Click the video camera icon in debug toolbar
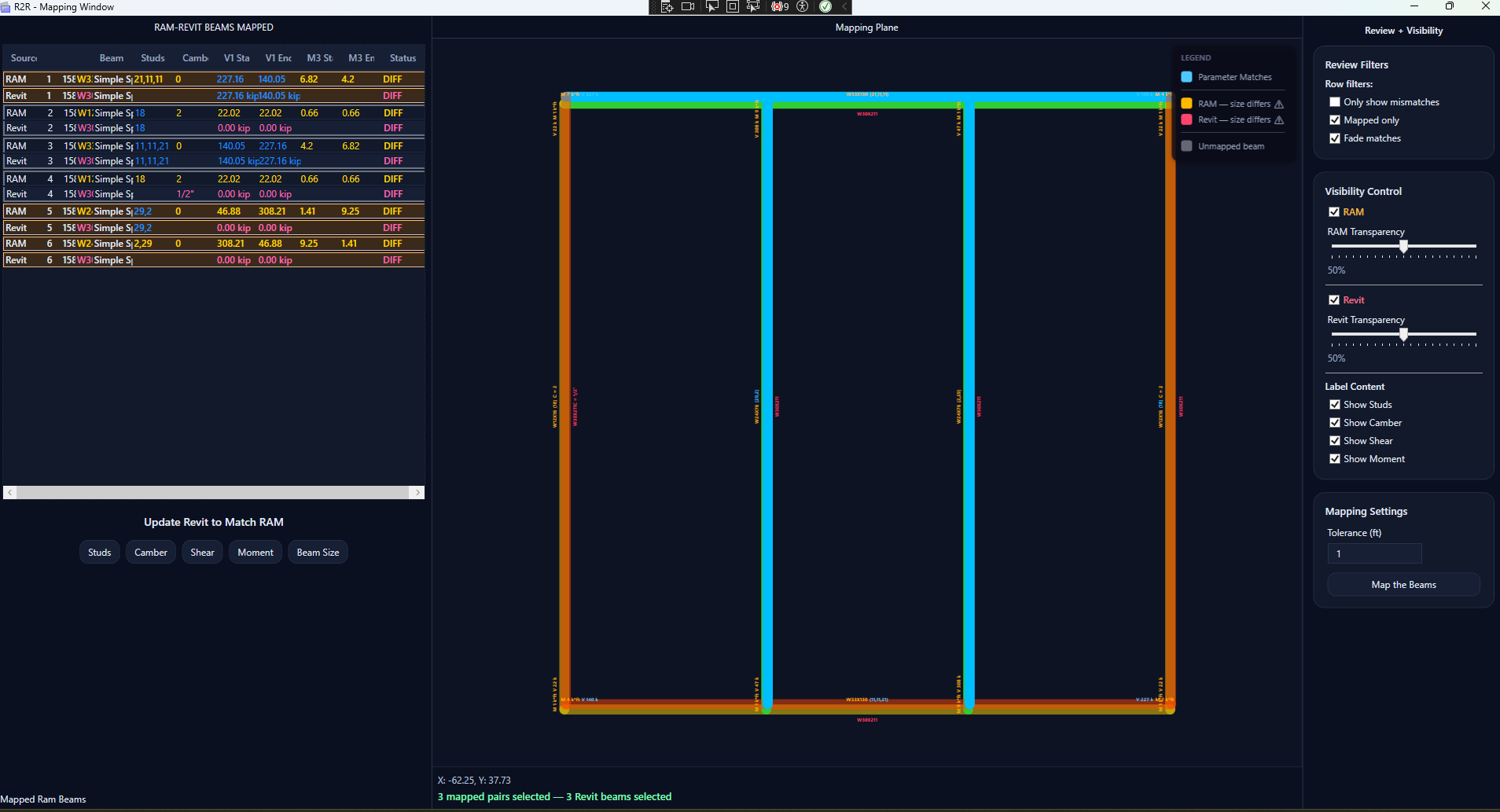 [688, 6]
